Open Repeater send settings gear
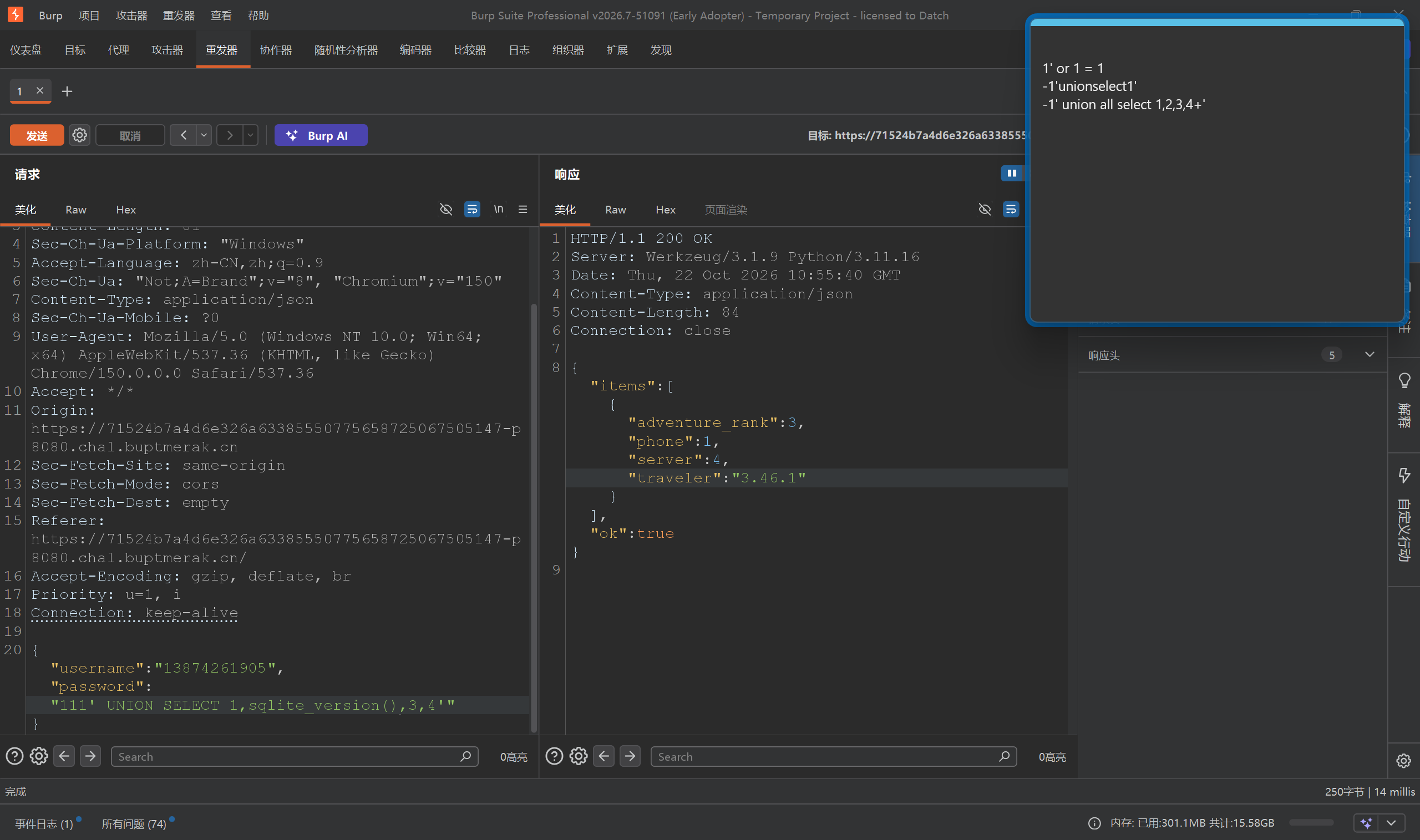Screen dimensions: 1420x840 pos(79,135)
